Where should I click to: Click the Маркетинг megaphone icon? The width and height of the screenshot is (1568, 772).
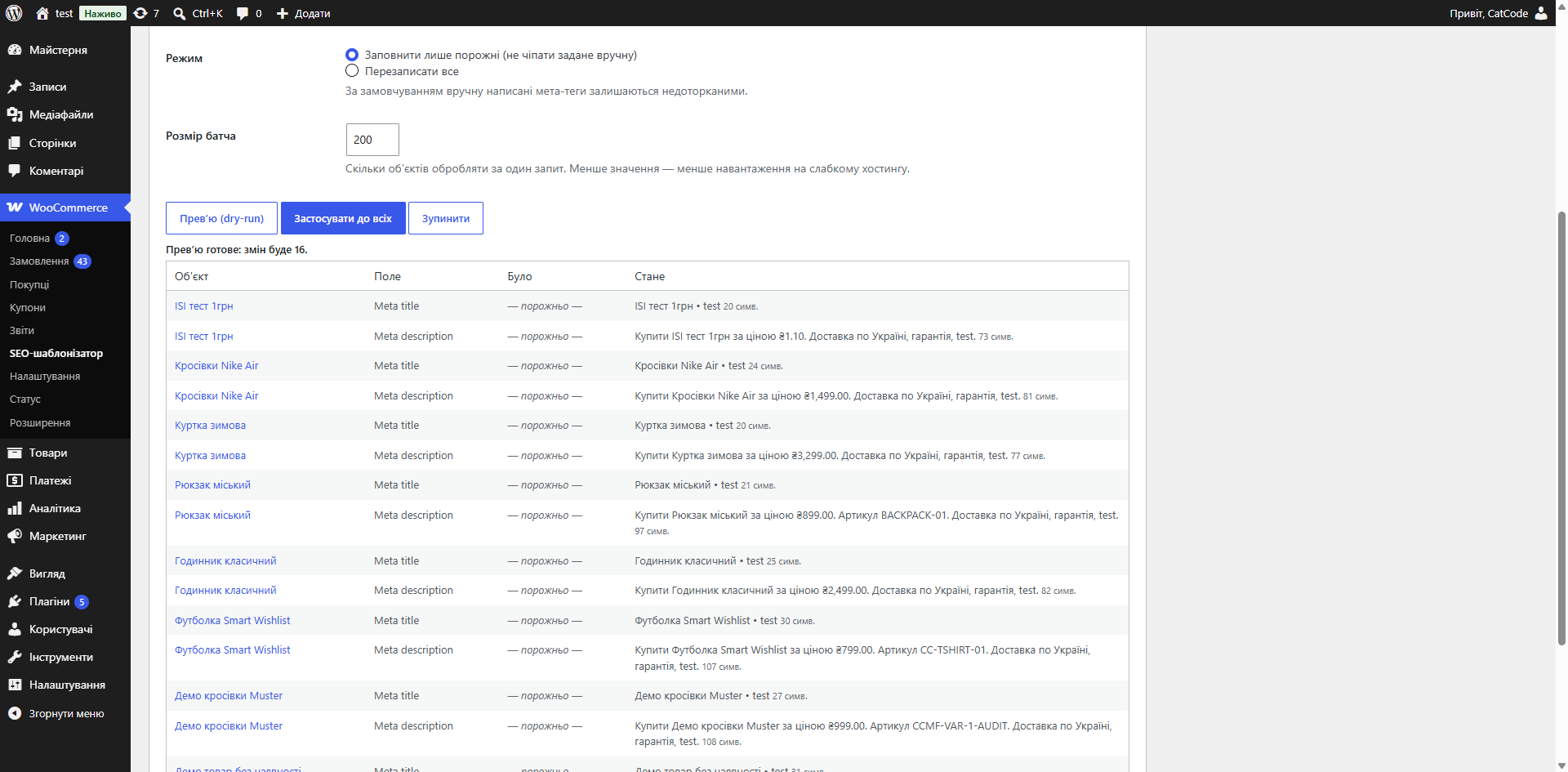tap(15, 536)
